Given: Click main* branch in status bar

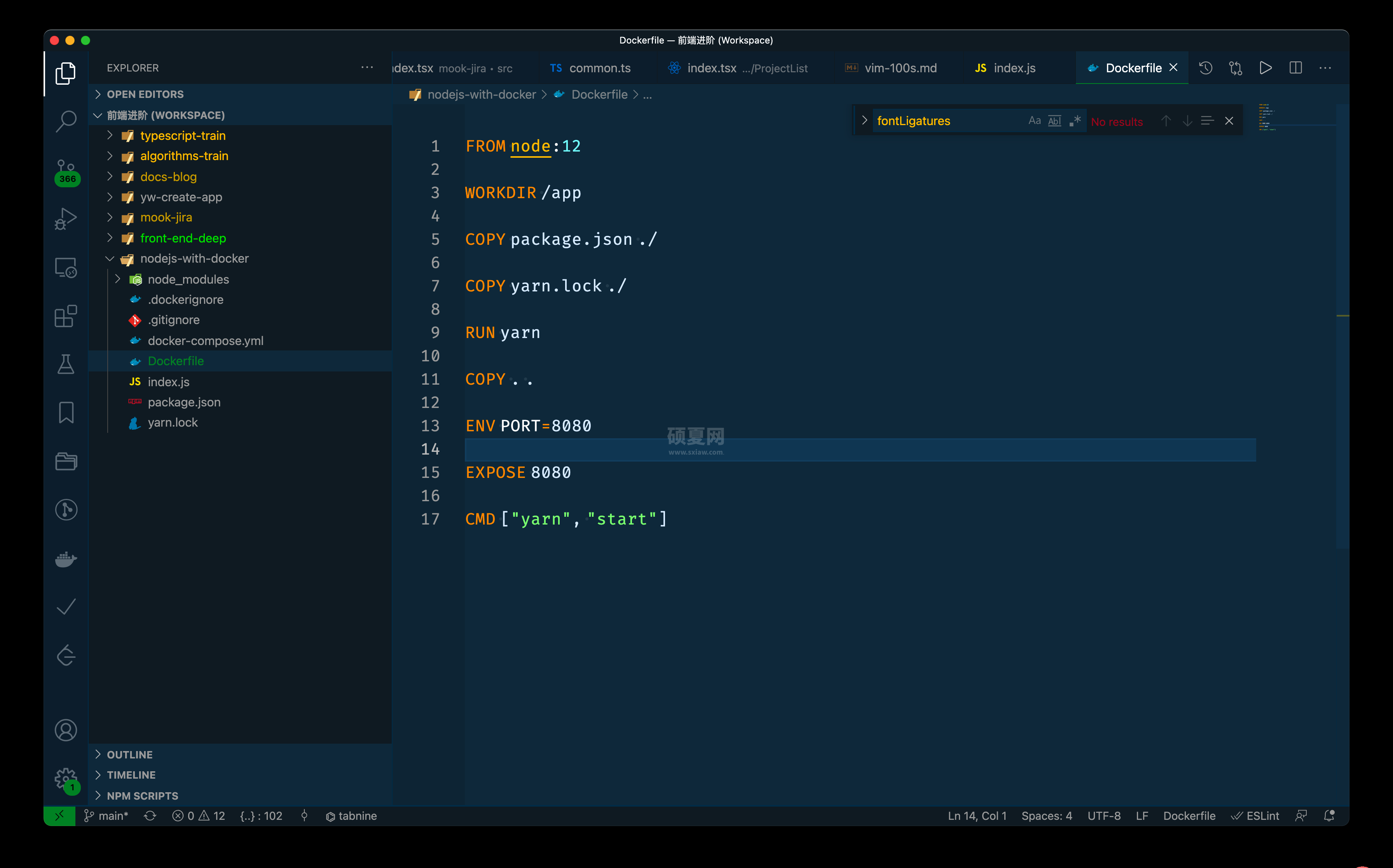Looking at the screenshot, I should pos(106,816).
